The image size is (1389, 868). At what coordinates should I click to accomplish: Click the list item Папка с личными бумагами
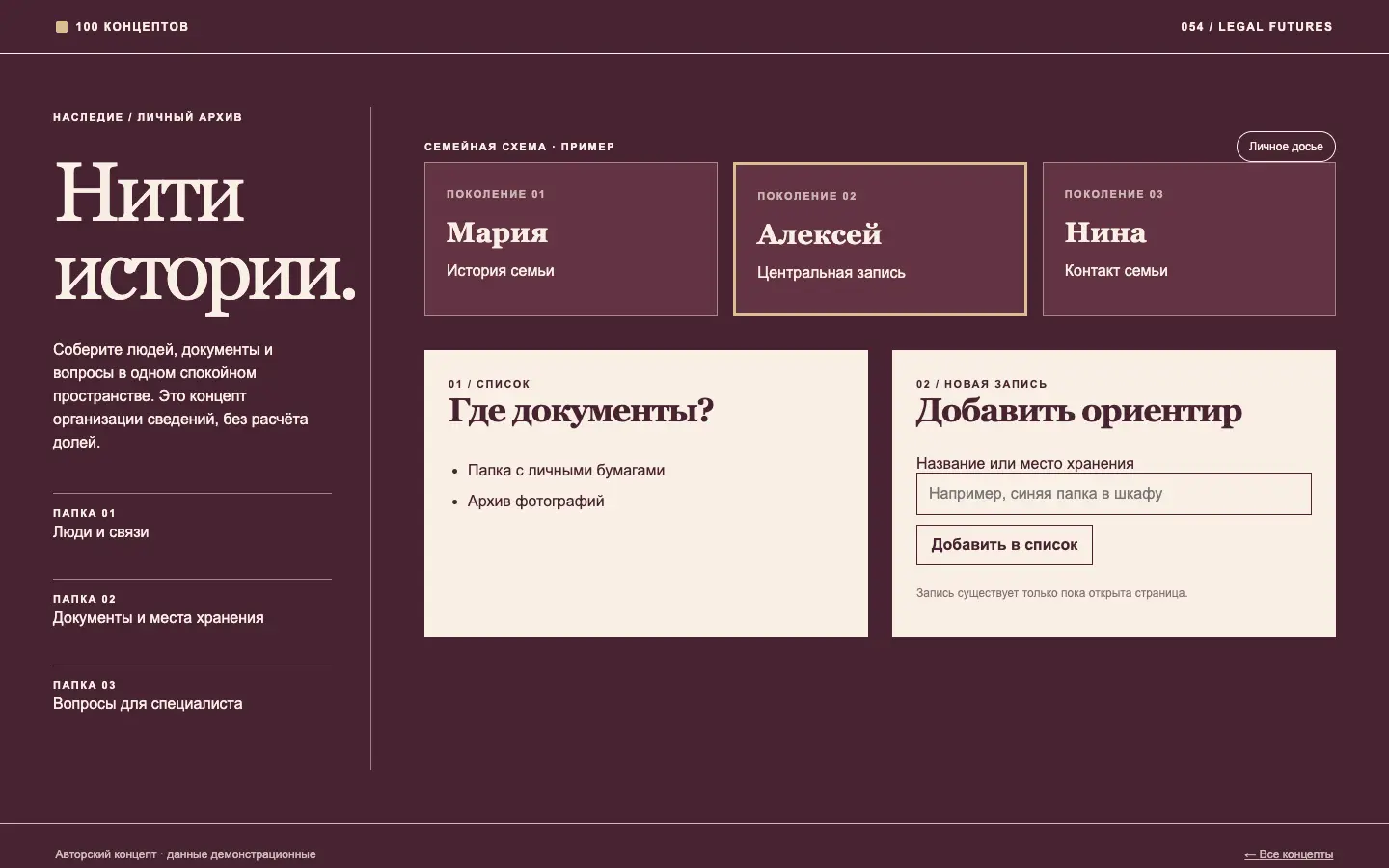point(566,471)
